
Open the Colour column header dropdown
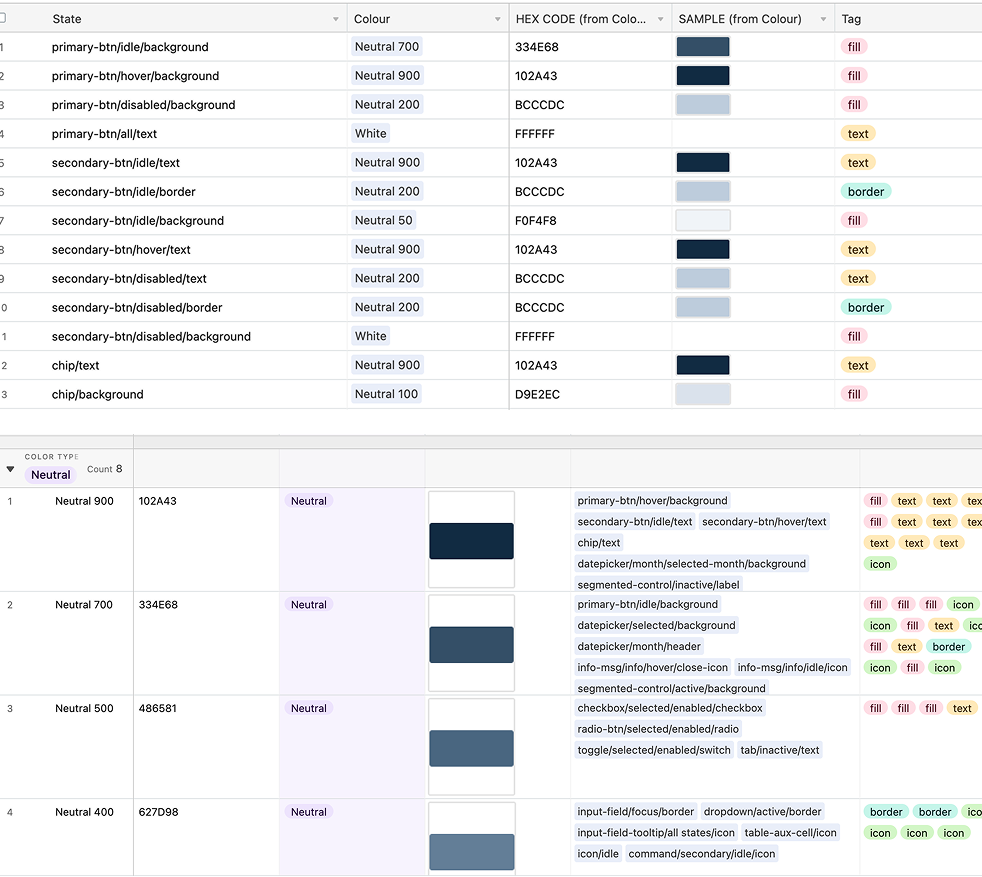coord(499,18)
